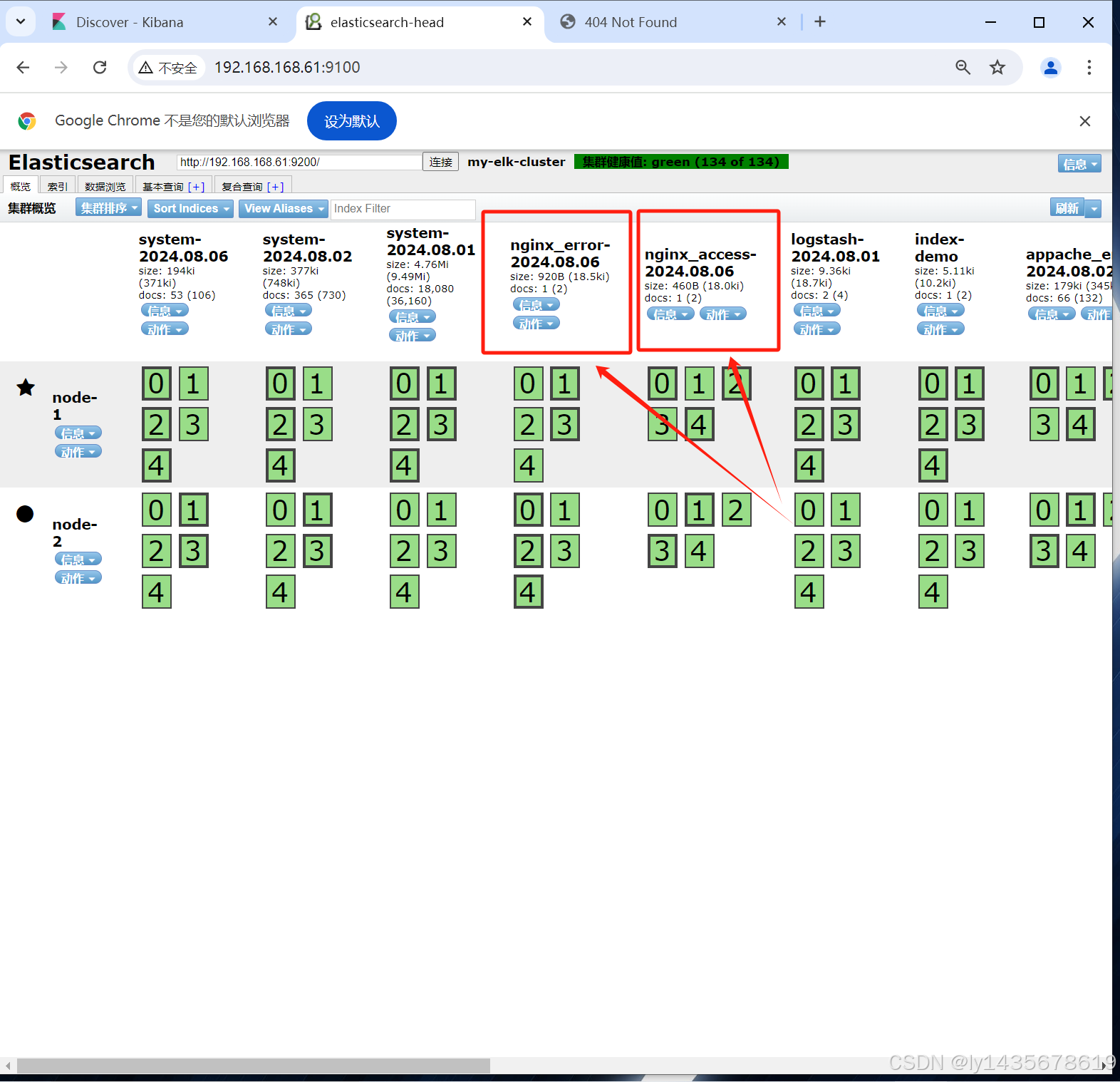Image resolution: width=1120 pixels, height=1082 pixels.
Task: Select shard 2 of system-2024.08.02 on node-1
Action: (281, 425)
